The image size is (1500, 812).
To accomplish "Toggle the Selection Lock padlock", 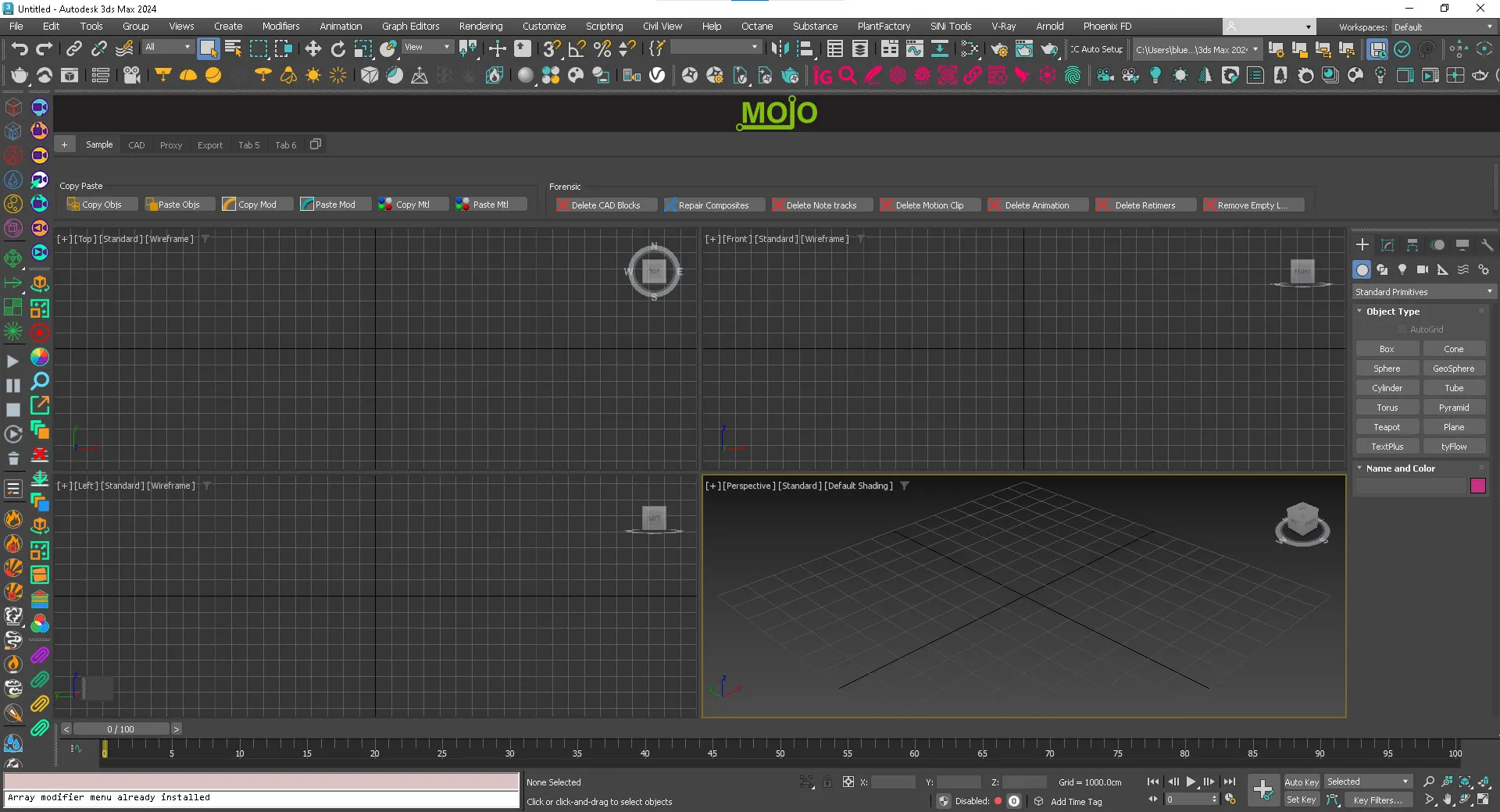I will 827,782.
